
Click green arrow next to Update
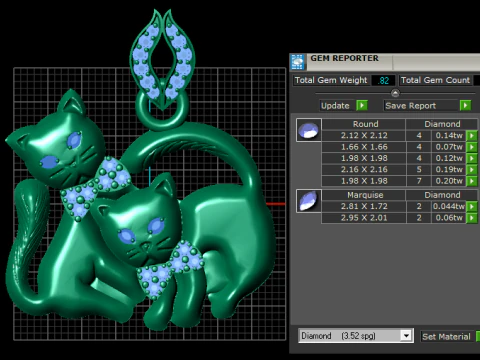click(x=362, y=106)
